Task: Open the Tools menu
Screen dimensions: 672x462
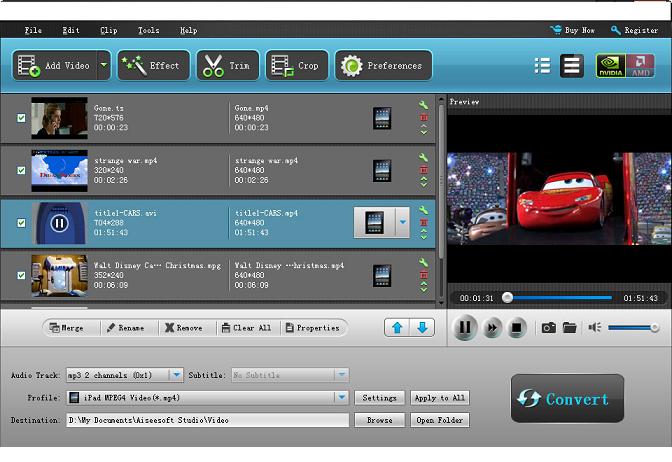Action: click(x=148, y=30)
